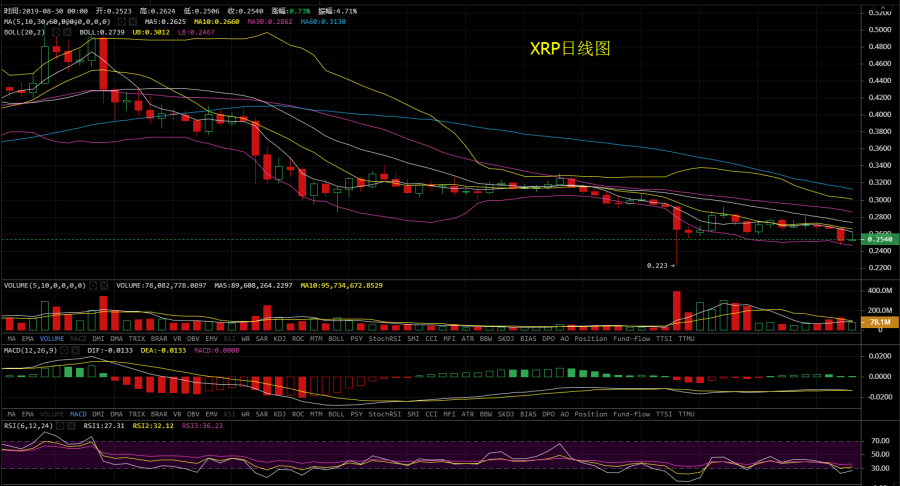Close the VOLUME indicator panel

tap(105, 285)
